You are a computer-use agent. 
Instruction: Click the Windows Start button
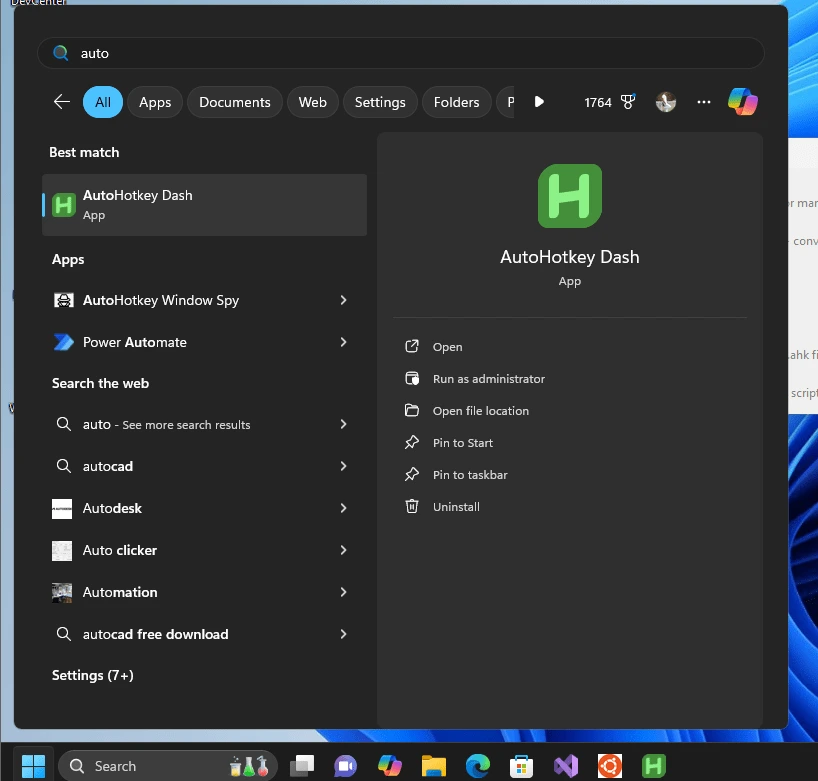pyautogui.click(x=33, y=766)
